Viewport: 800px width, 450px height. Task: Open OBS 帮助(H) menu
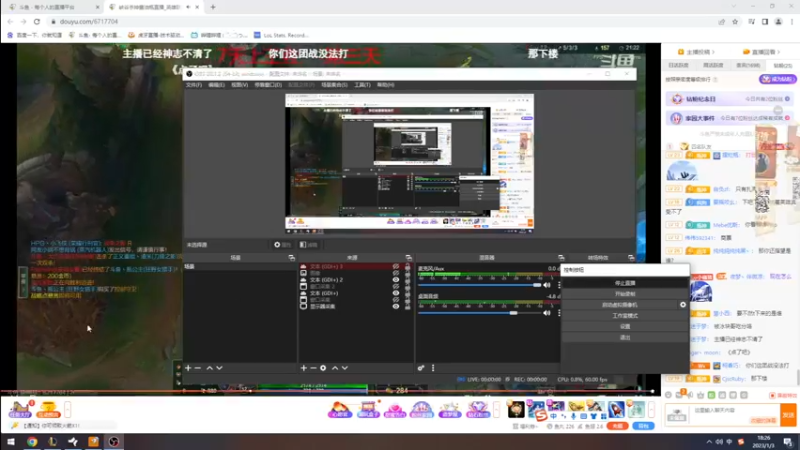coord(386,85)
